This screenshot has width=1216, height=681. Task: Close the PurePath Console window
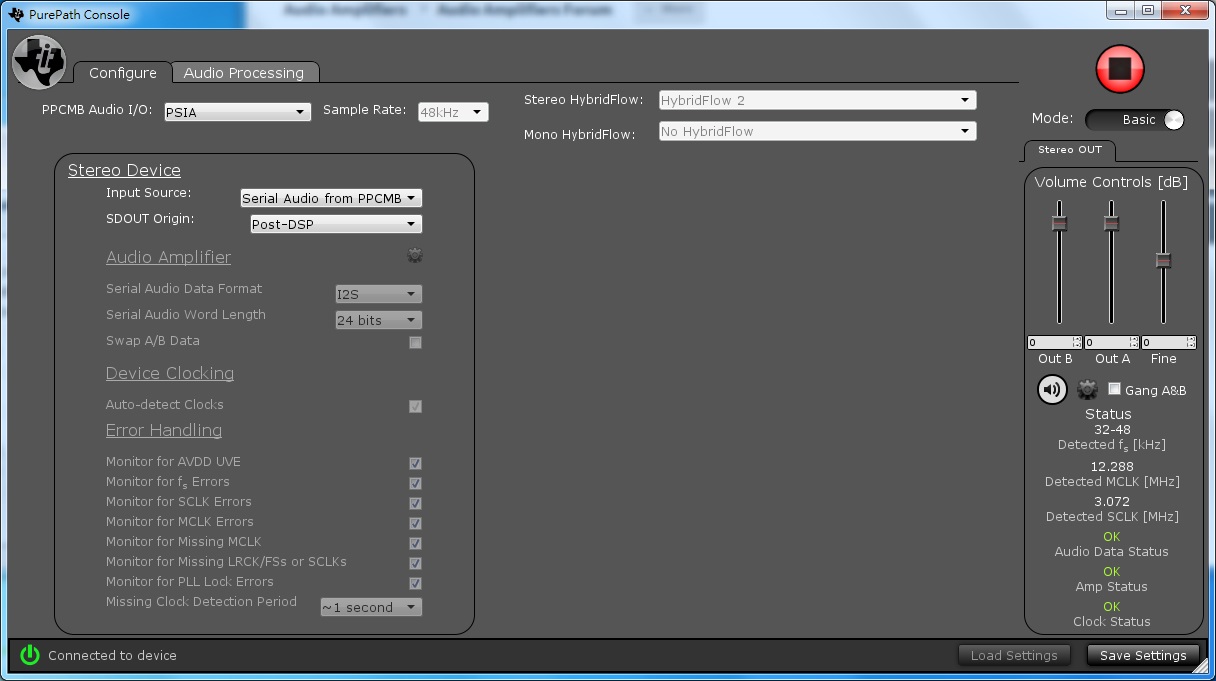tap(1184, 11)
